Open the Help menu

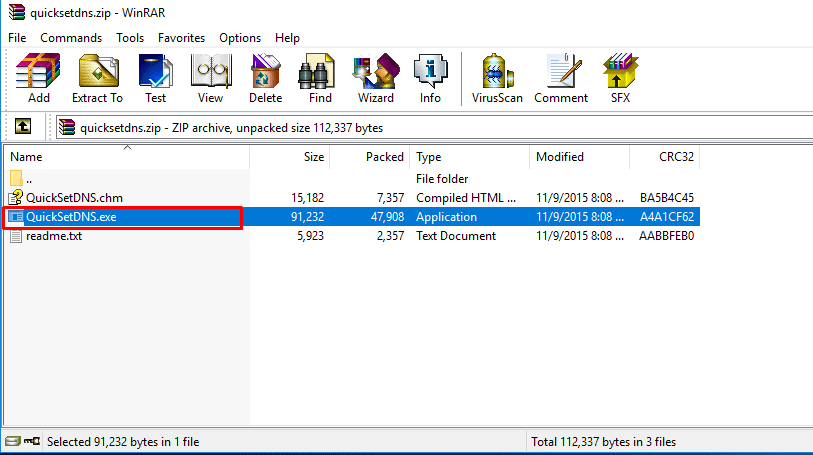click(x=287, y=38)
